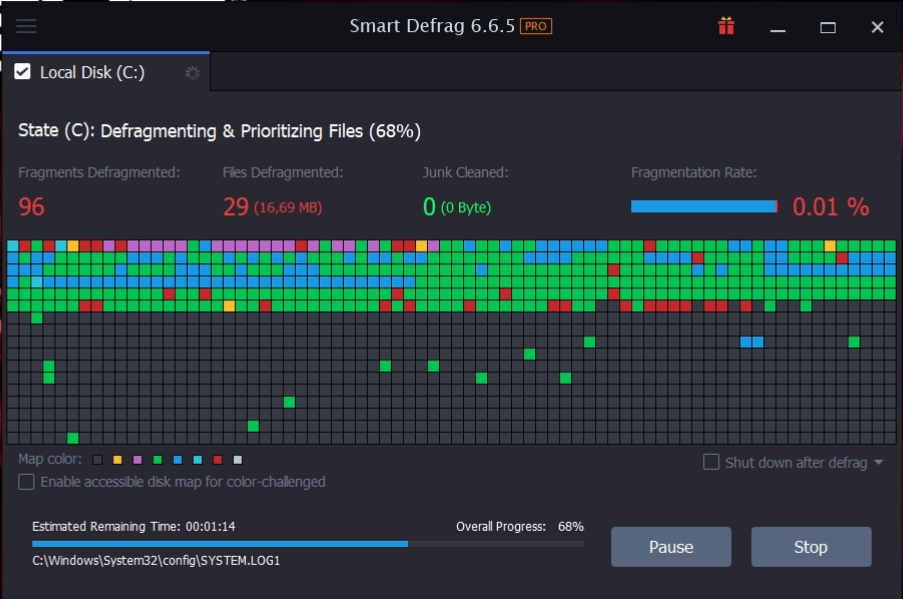903x599 pixels.
Task: Click the fragments count 96
Action: click(x=31, y=207)
